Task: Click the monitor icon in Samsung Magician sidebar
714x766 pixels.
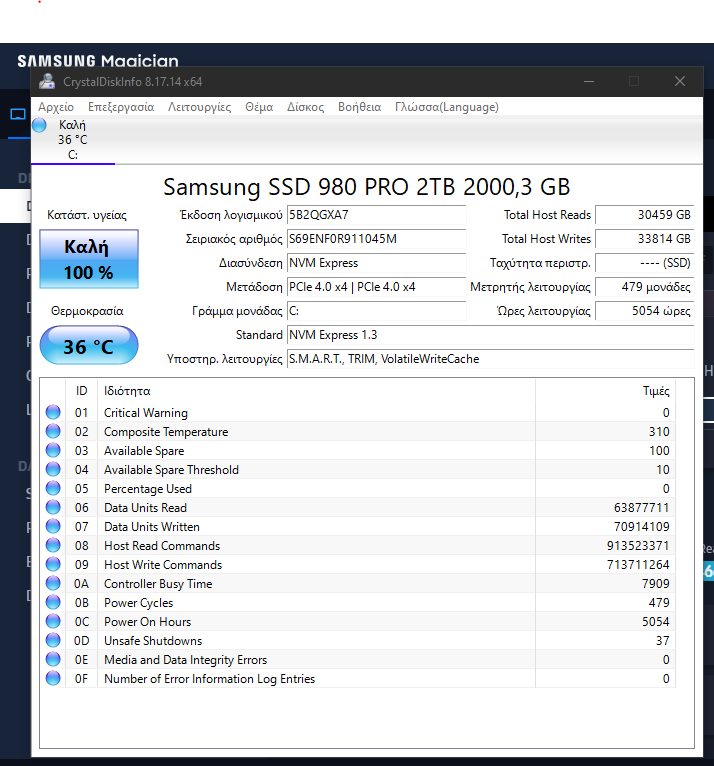Action: pos(18,115)
